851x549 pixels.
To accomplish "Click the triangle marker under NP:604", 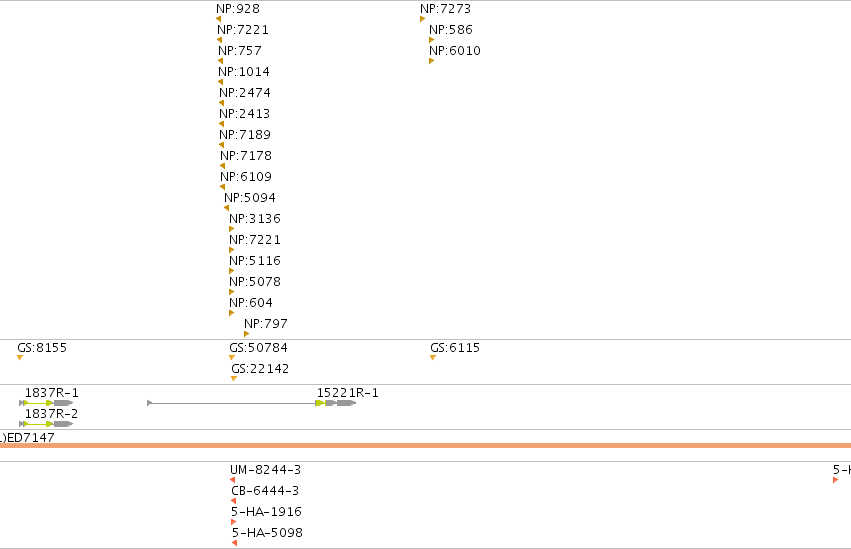I will [x=232, y=313].
